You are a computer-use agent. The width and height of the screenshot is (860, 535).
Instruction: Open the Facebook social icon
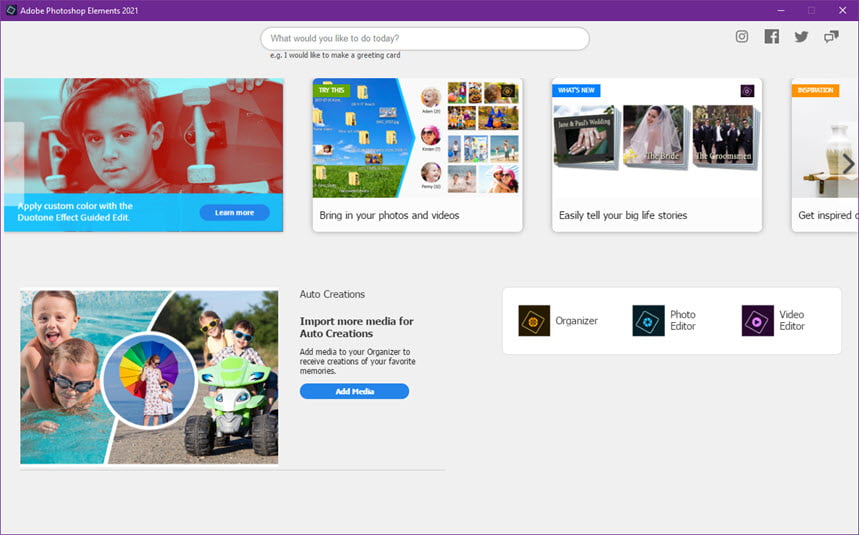click(x=772, y=37)
